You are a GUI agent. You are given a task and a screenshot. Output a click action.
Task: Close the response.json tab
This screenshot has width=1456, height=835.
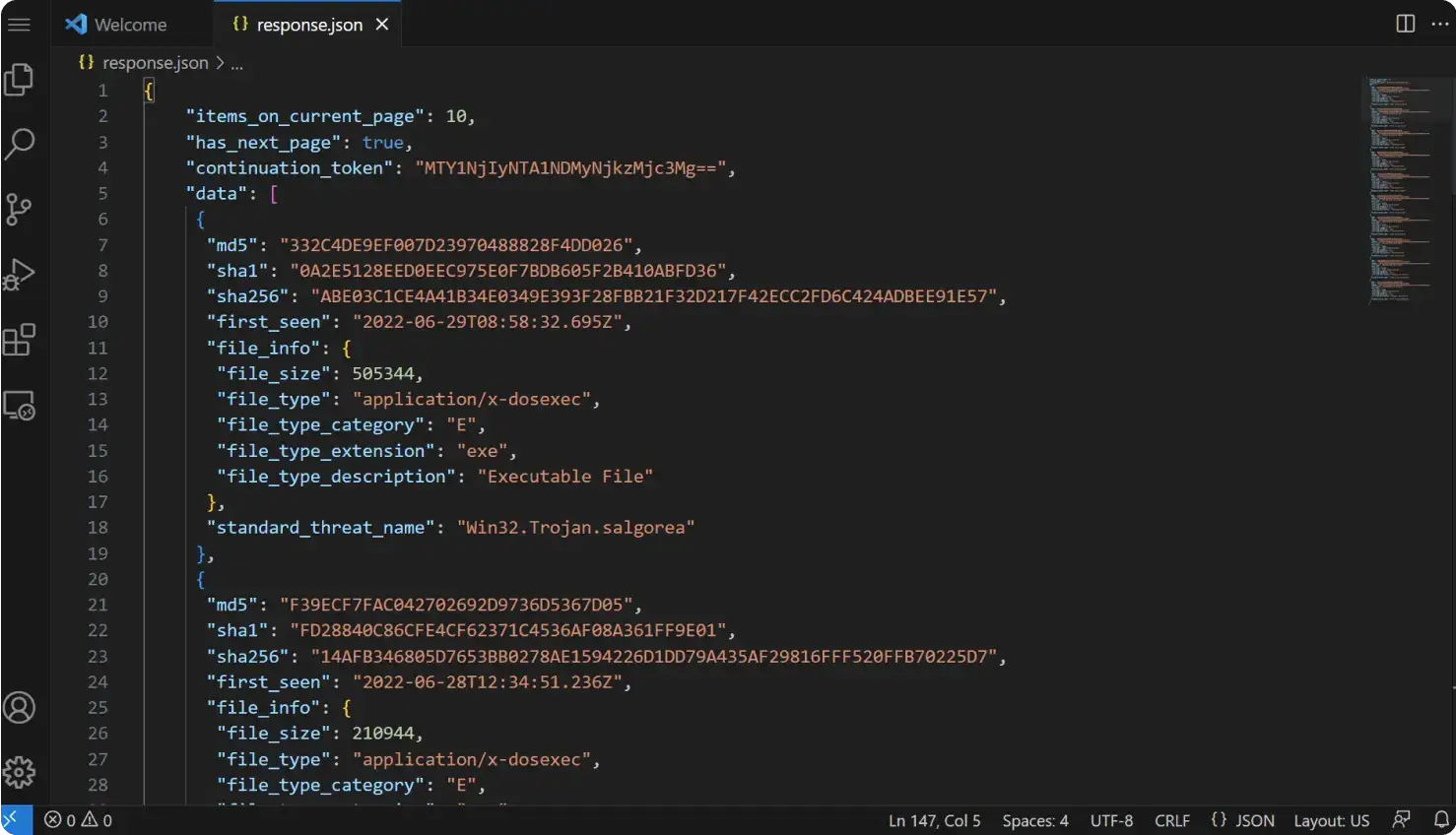tap(382, 25)
